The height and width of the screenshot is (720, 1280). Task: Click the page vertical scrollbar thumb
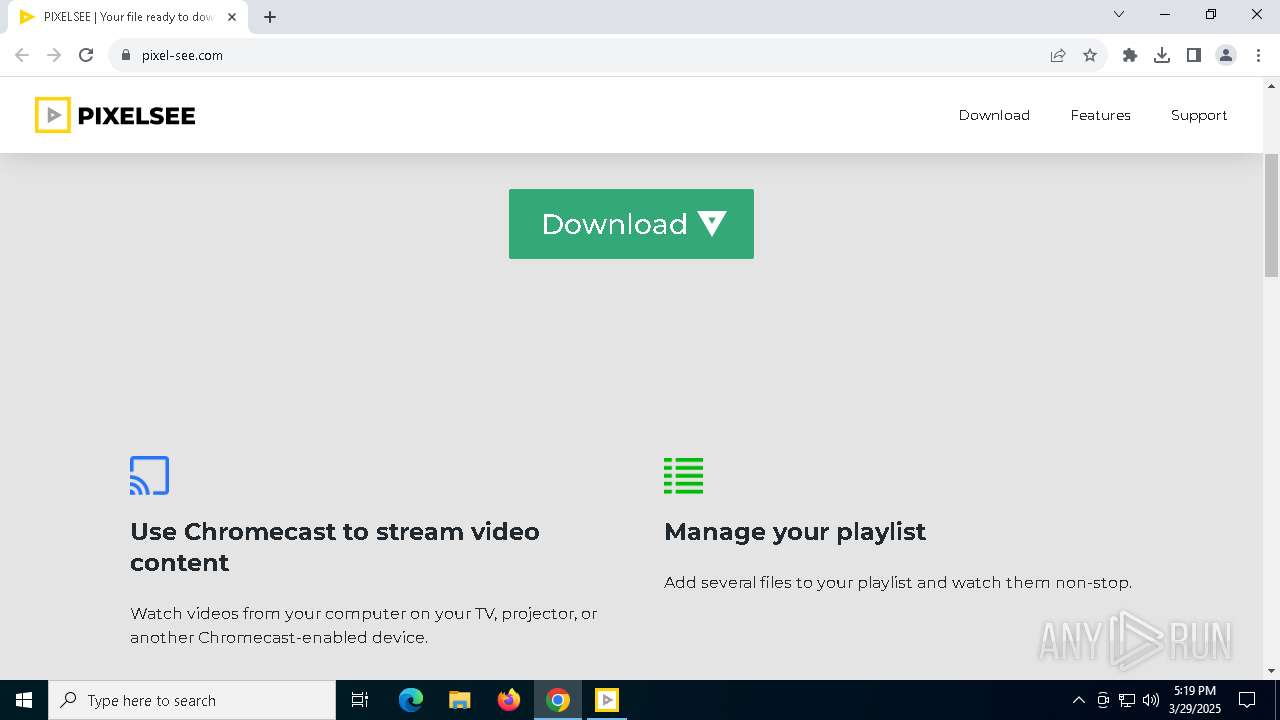[1271, 216]
